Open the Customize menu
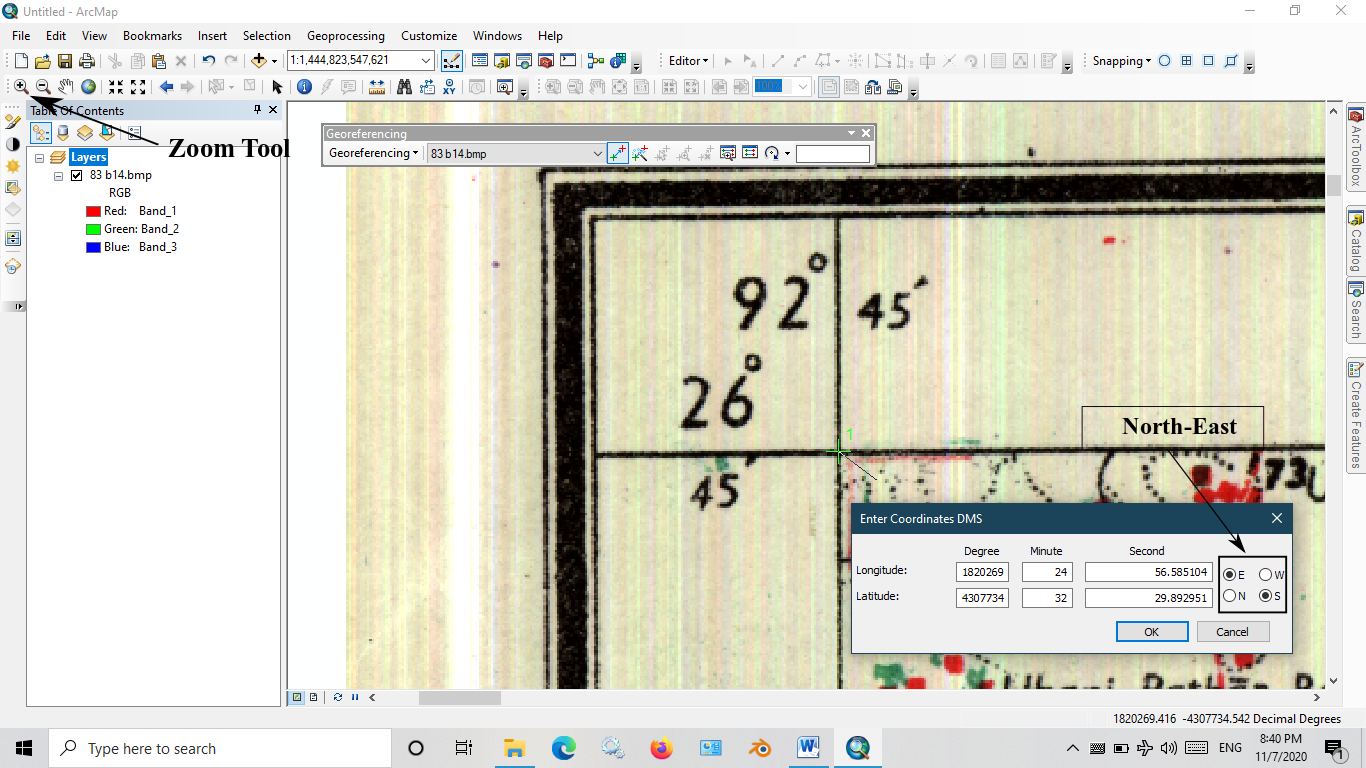The image size is (1366, 768). pyautogui.click(x=428, y=35)
